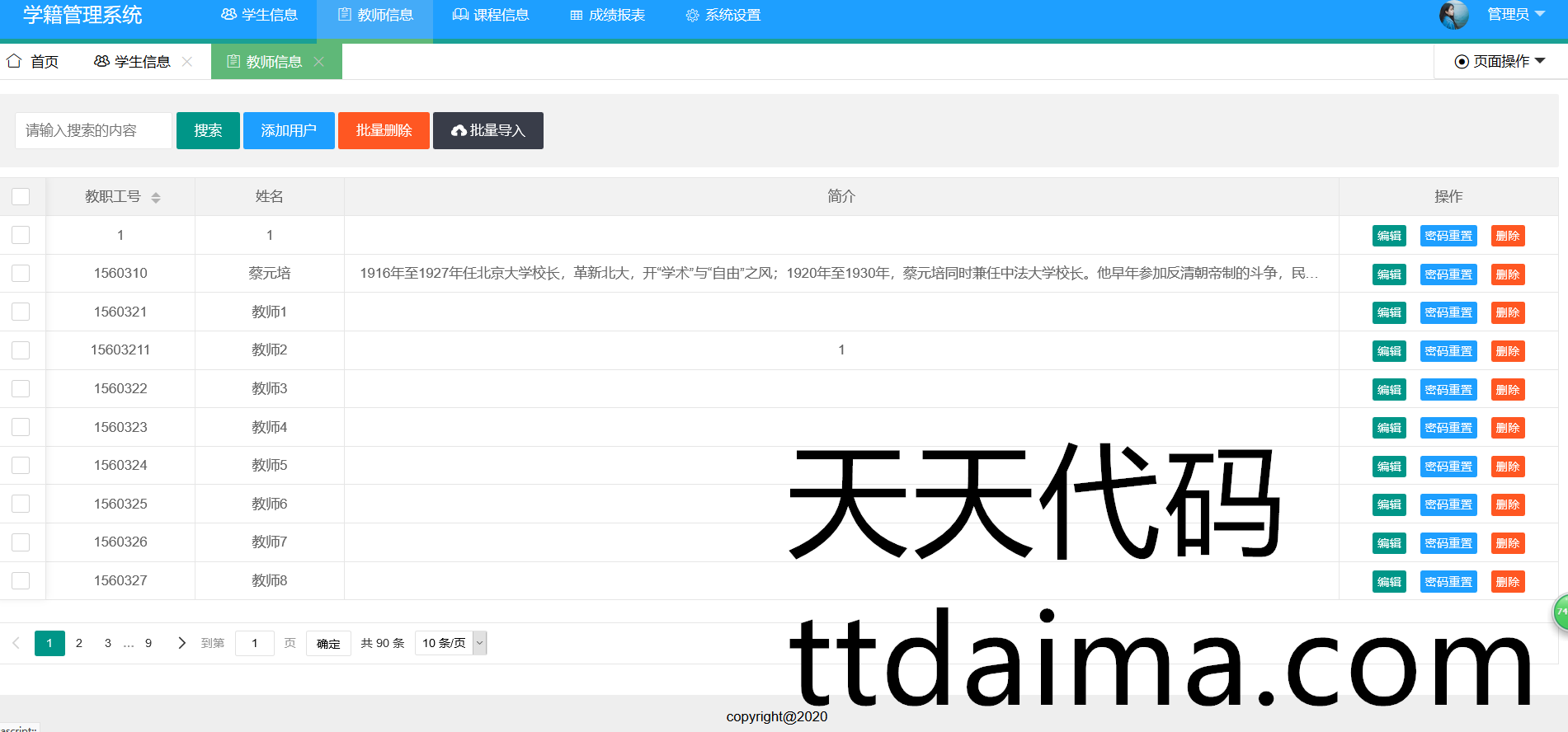Close the 教师信息 tab
The width and height of the screenshot is (1568, 732).
319,62
